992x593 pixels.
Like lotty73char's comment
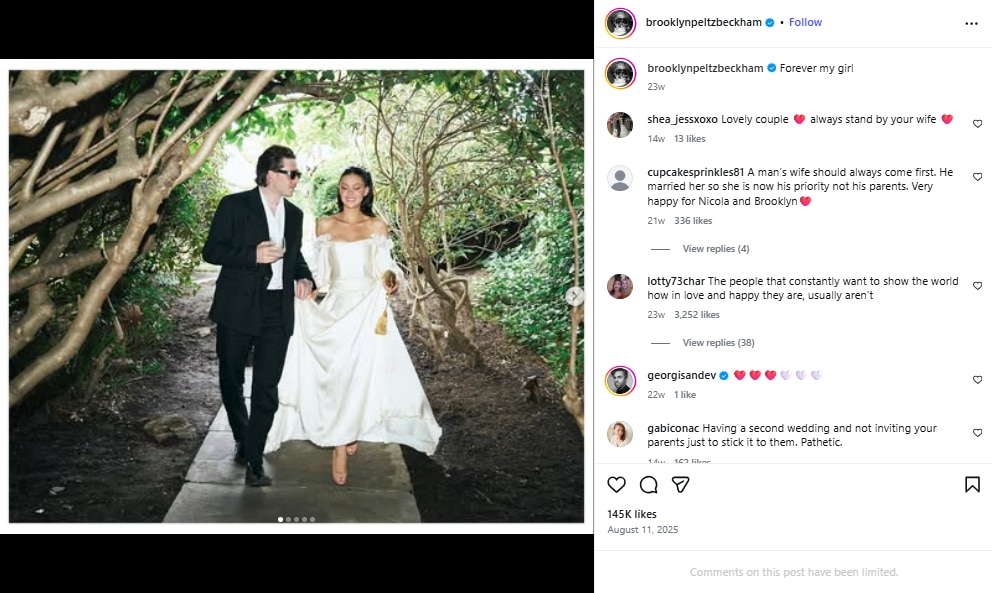coord(977,286)
